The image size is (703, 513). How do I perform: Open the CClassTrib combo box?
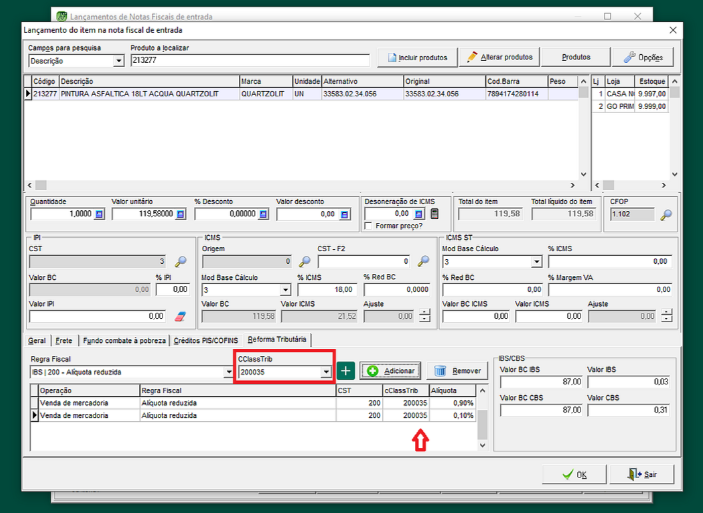pos(326,371)
